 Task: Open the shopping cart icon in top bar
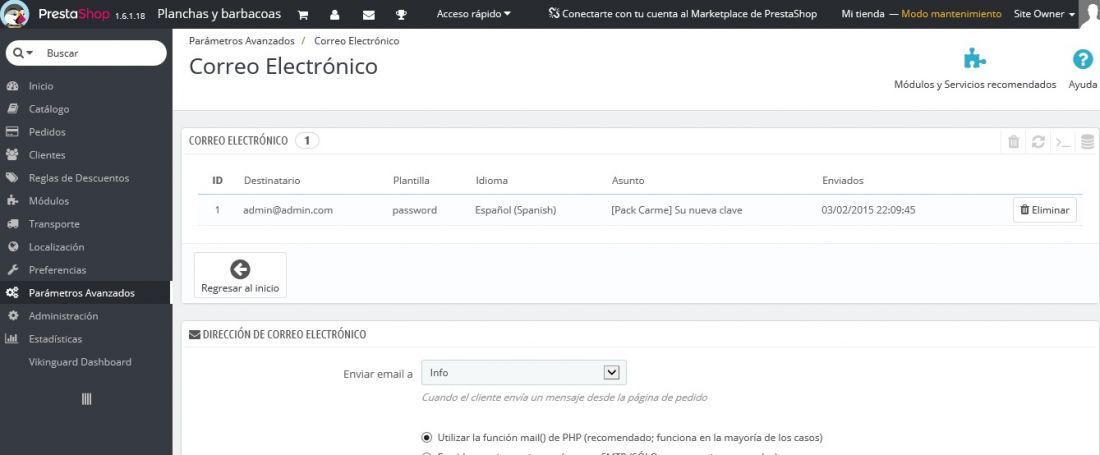point(302,14)
